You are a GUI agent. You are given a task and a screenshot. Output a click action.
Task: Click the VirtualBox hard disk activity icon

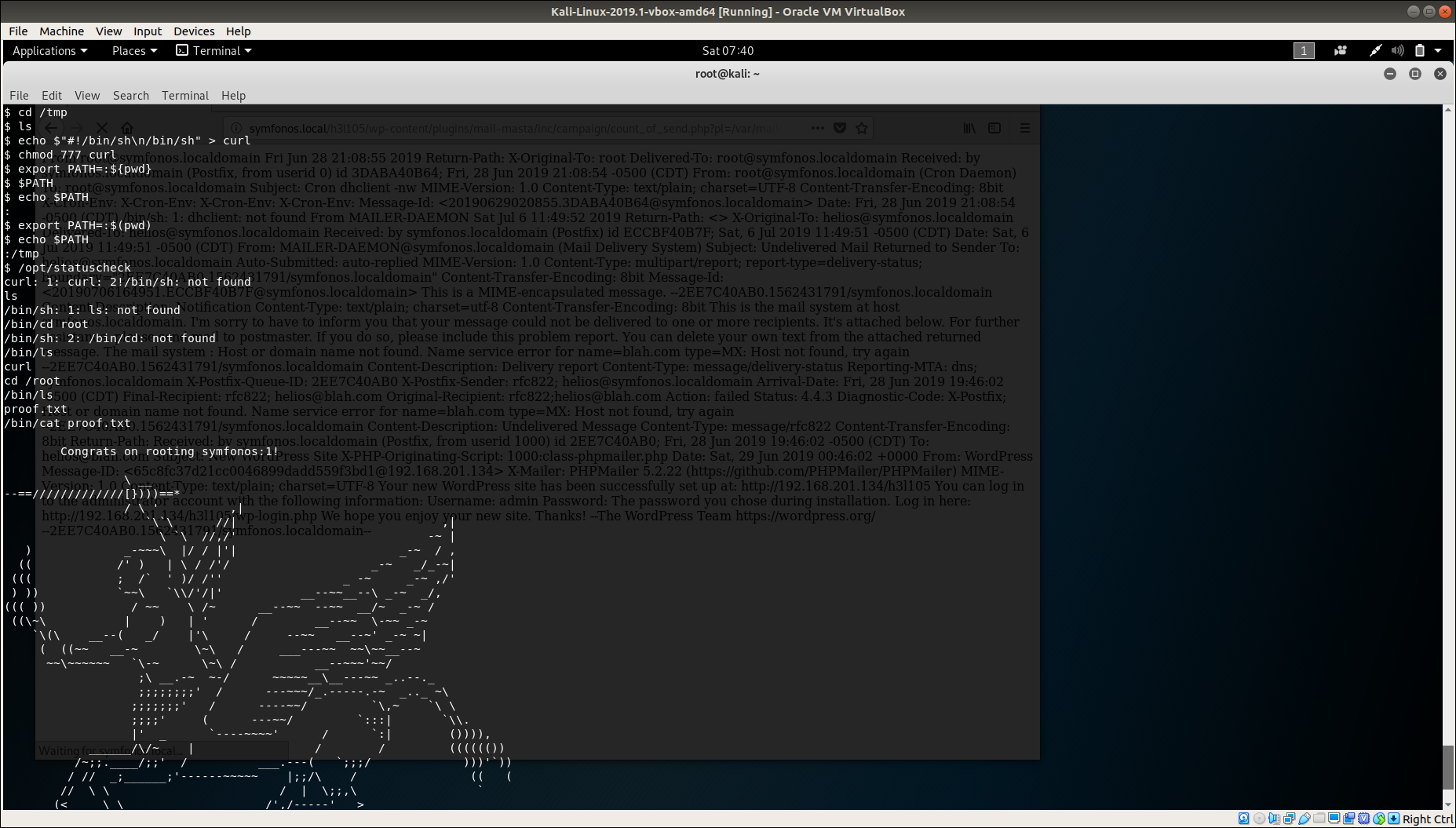[x=1243, y=819]
